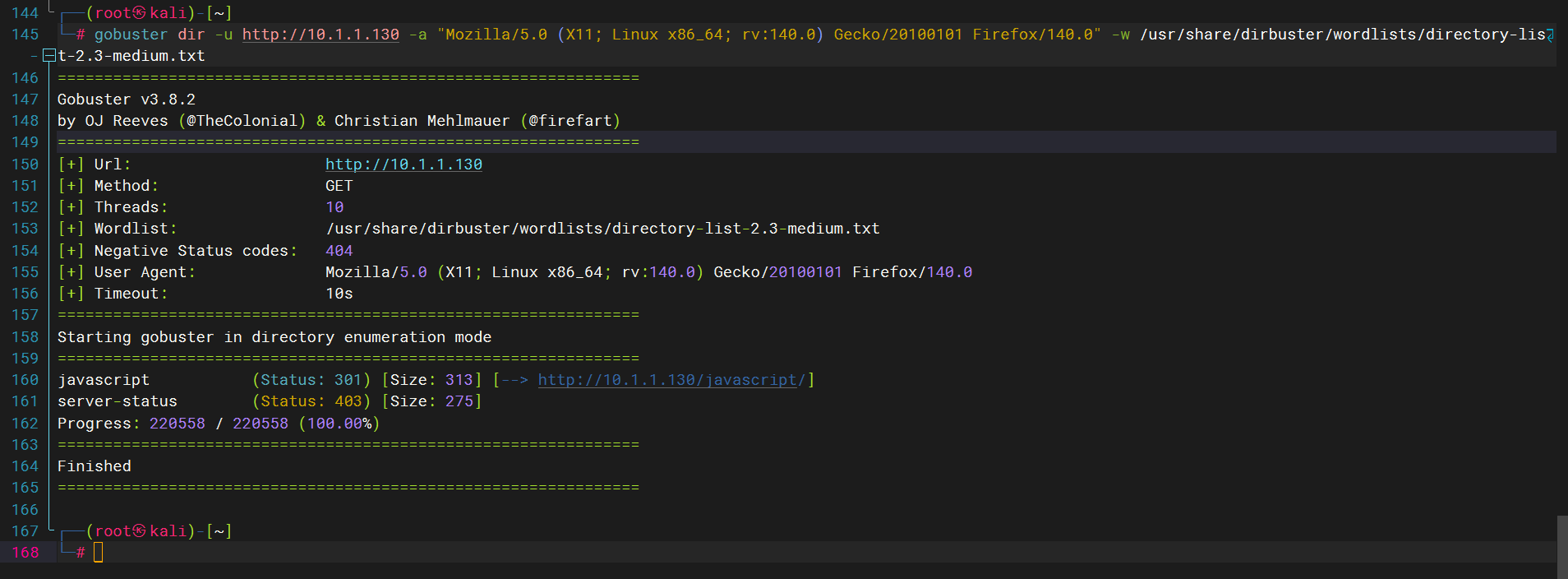Screen dimensions: 1568x579
Task: Click the [+] marker beside Threads
Action: pos(71,207)
